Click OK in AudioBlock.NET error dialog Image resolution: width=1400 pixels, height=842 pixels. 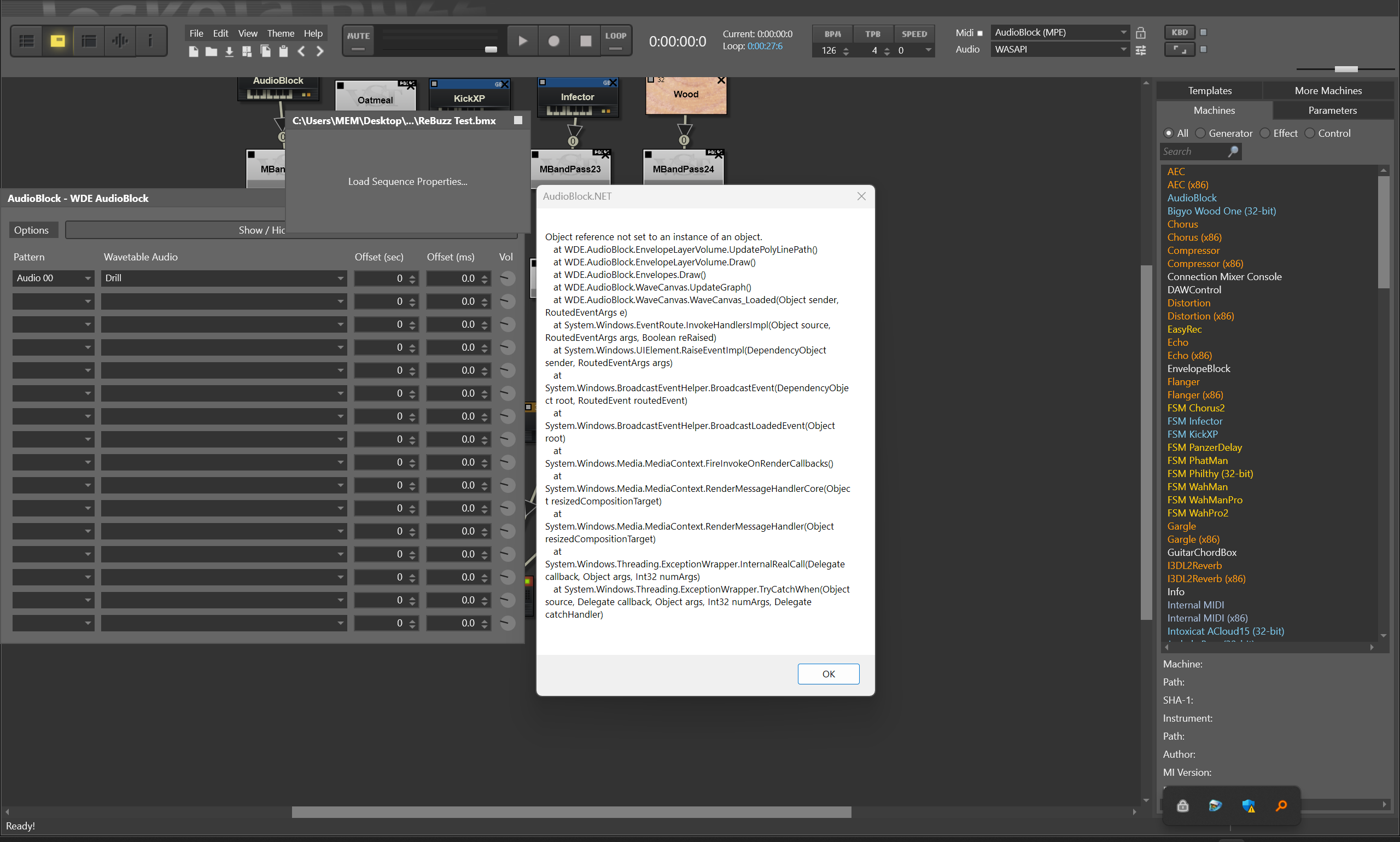pyautogui.click(x=829, y=673)
